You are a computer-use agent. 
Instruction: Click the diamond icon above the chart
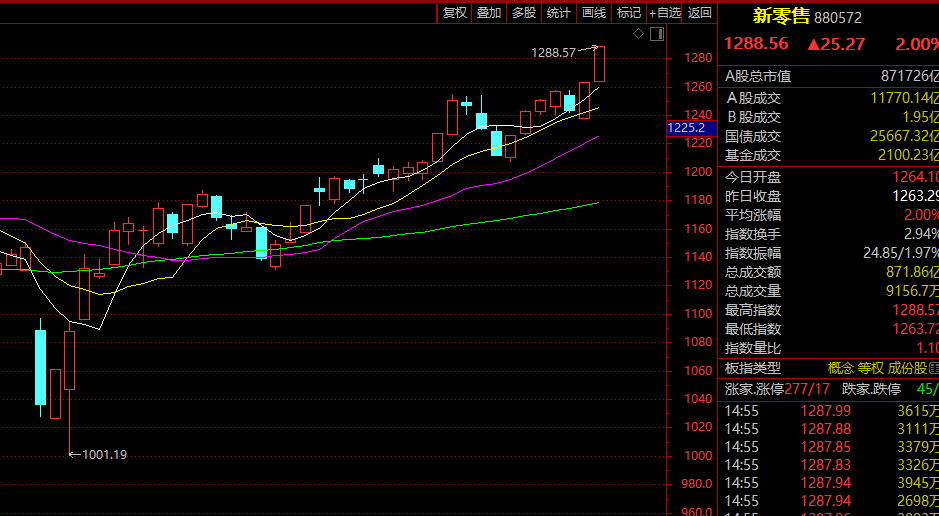click(639, 34)
